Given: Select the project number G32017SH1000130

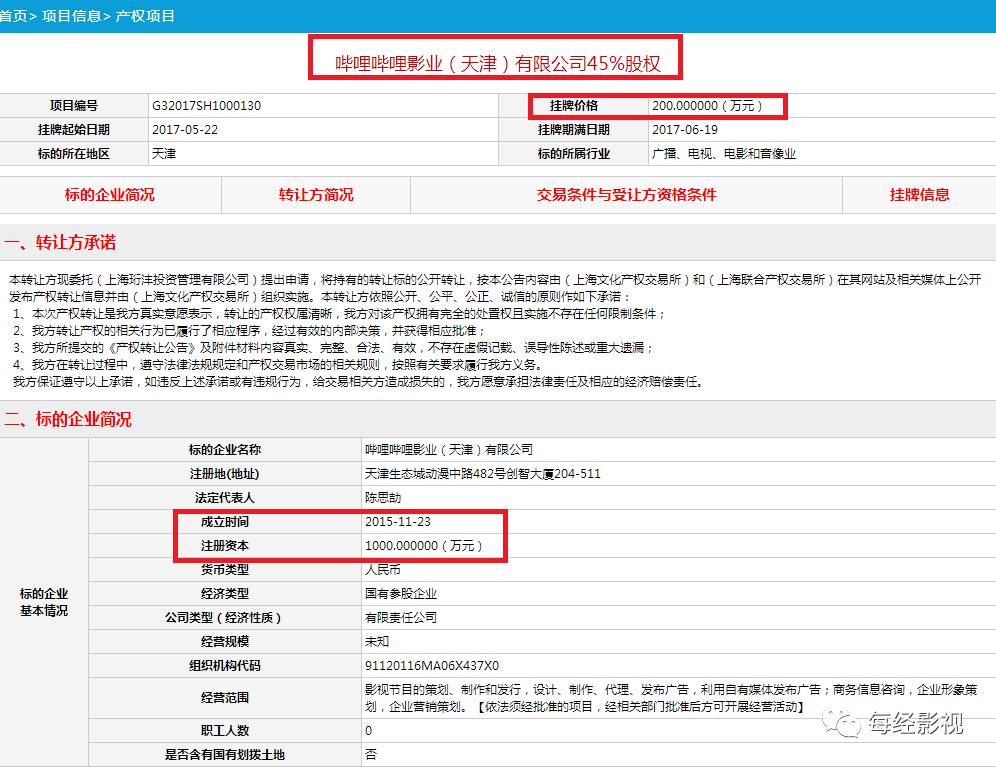Looking at the screenshot, I should tap(203, 107).
